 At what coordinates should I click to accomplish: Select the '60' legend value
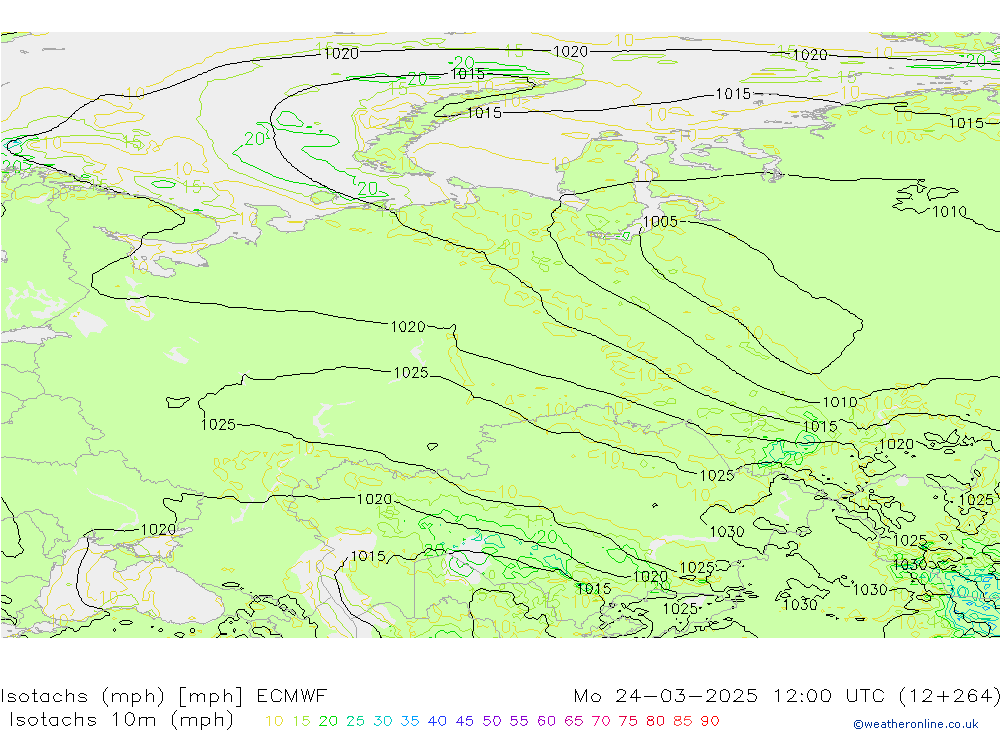tap(547, 721)
